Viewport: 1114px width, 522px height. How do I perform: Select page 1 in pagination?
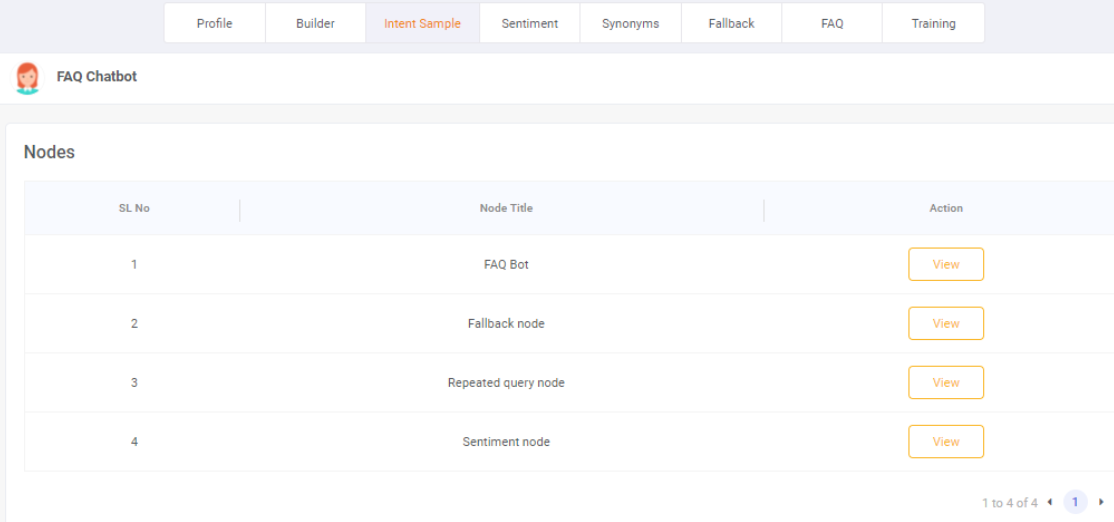click(1075, 502)
